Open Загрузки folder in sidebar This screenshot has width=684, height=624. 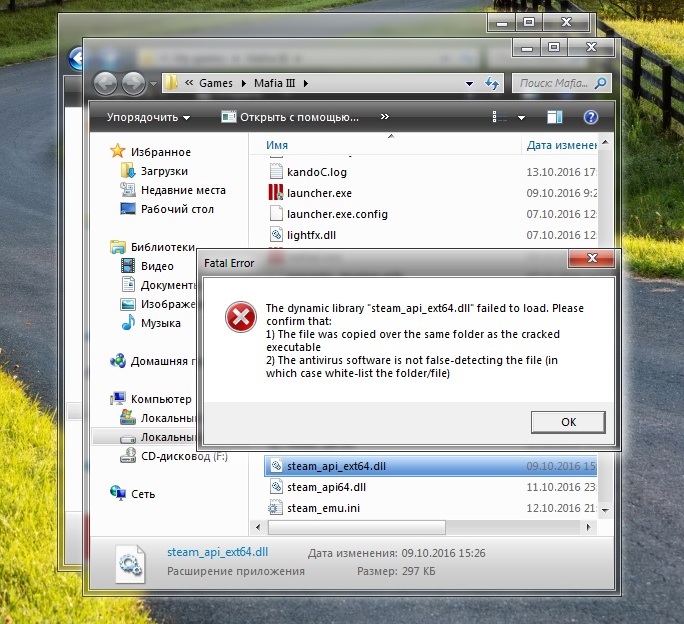(x=164, y=171)
